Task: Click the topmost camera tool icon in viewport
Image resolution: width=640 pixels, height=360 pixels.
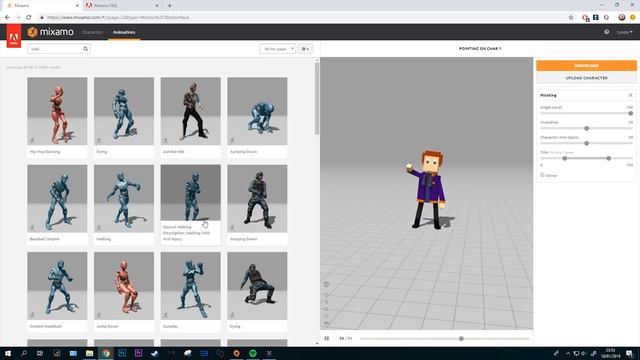Action: coord(326,284)
